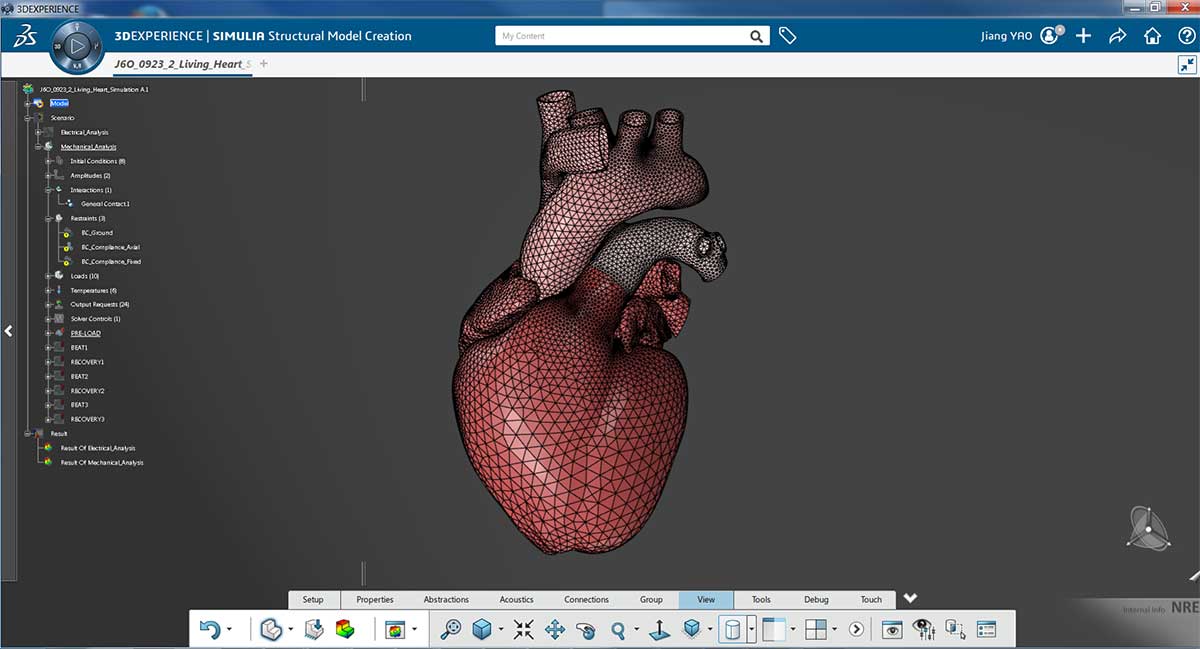Click the magnifier Zoom tool icon
Viewport: 1200px width, 649px height.
(x=618, y=629)
